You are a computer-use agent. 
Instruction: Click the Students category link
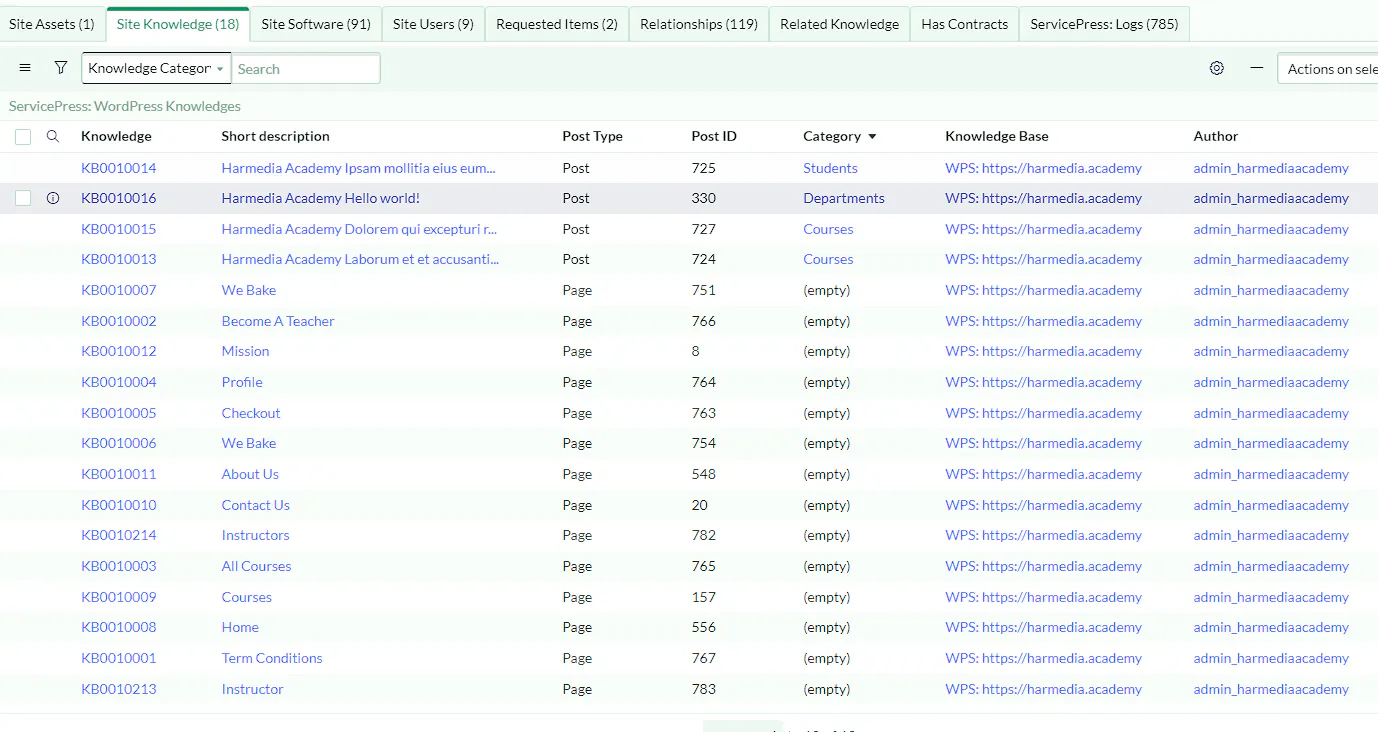(x=831, y=168)
